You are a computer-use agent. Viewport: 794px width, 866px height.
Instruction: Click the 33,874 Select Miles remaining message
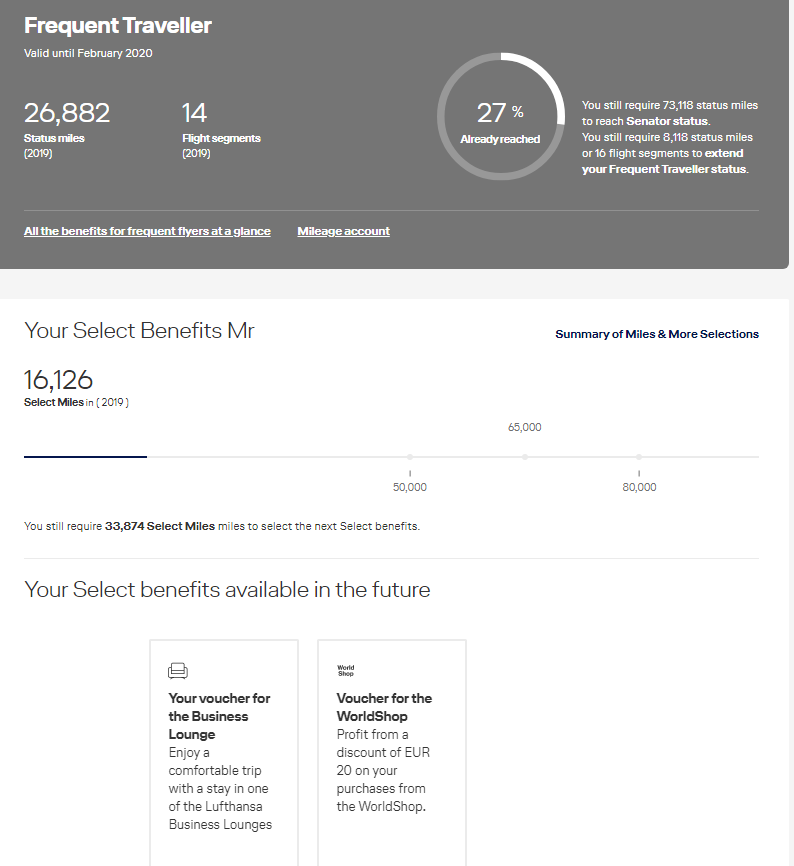click(x=222, y=526)
